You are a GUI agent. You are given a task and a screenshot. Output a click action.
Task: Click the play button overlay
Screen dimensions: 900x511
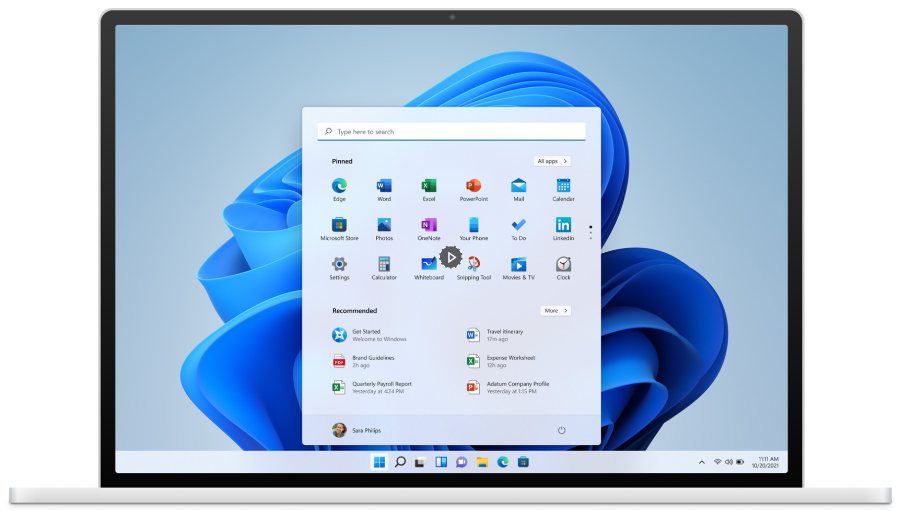451,257
